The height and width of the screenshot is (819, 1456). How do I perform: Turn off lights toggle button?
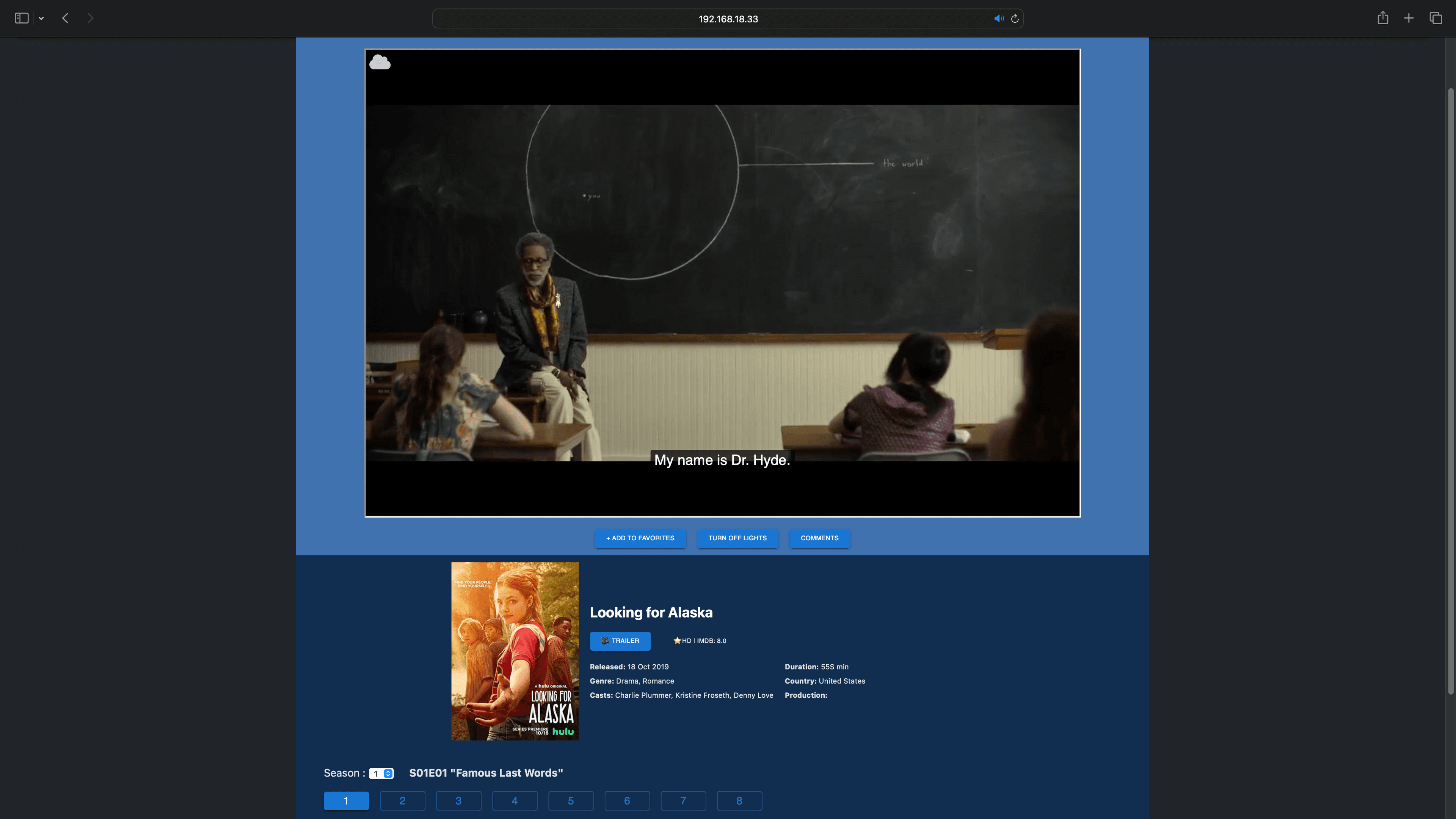[x=737, y=538]
